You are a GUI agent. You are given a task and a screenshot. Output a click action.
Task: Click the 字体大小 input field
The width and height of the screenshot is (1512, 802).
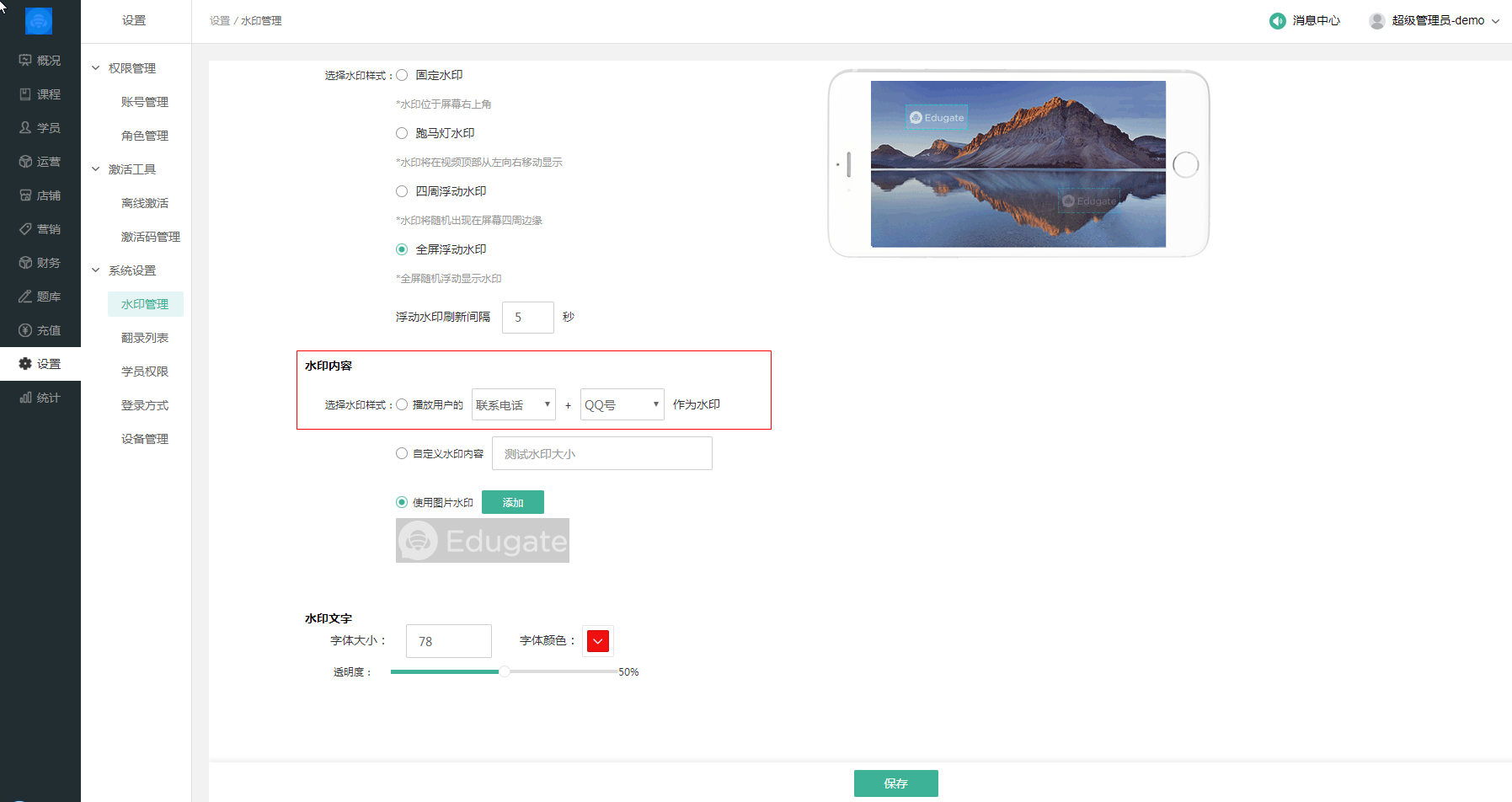448,641
